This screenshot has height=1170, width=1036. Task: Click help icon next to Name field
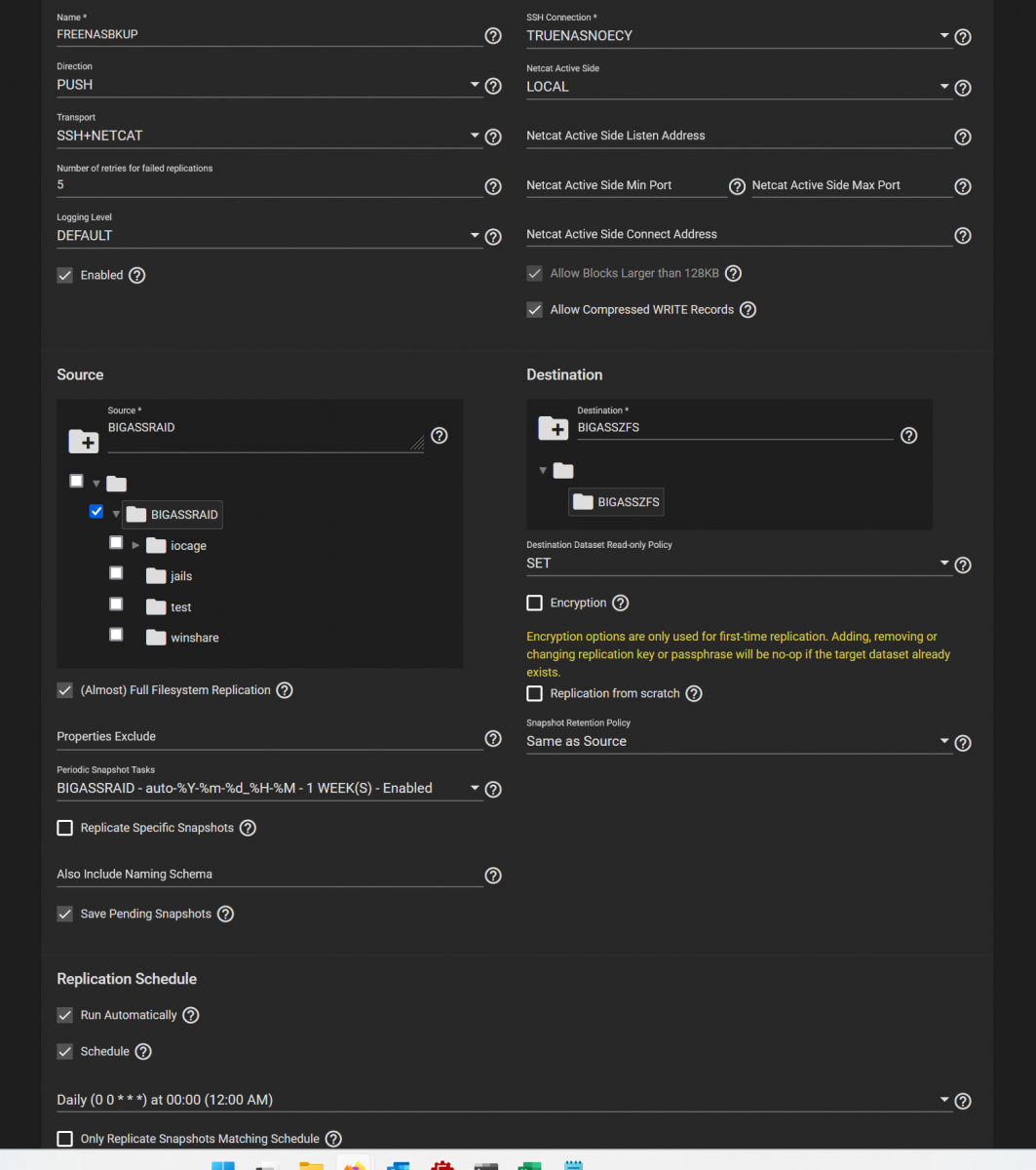click(x=493, y=36)
